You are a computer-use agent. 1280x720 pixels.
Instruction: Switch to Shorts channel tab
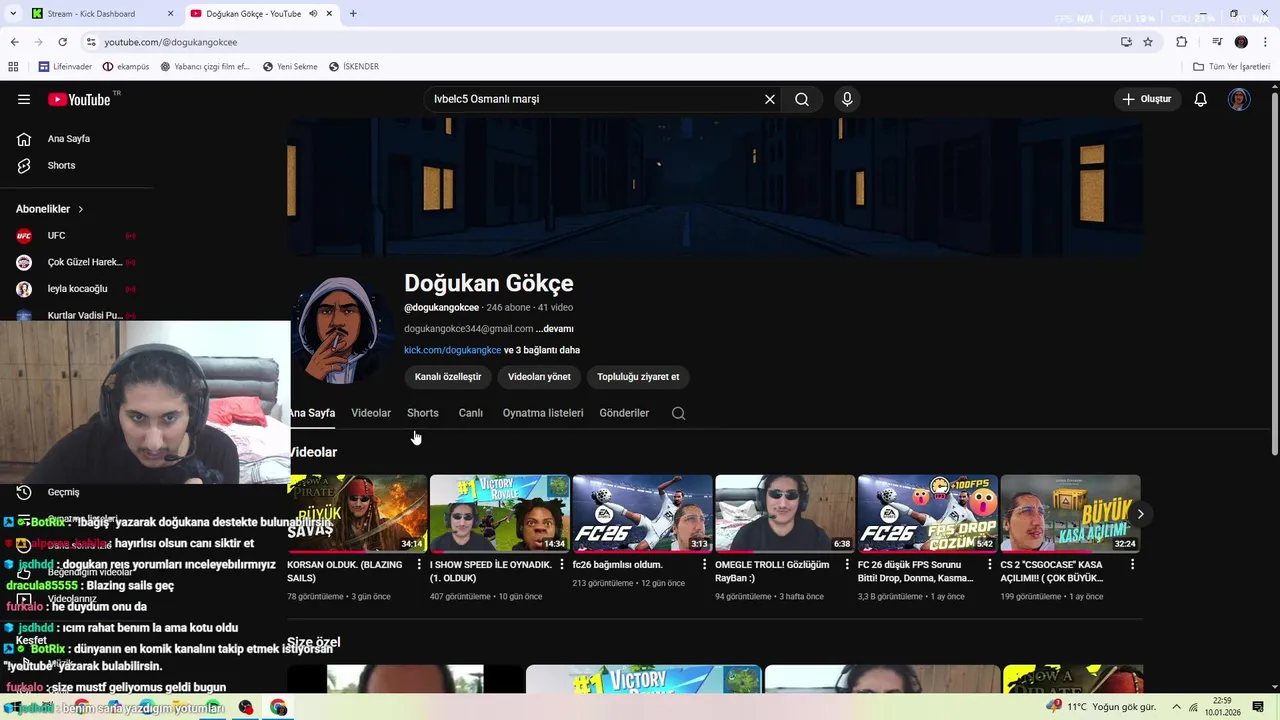tap(423, 413)
